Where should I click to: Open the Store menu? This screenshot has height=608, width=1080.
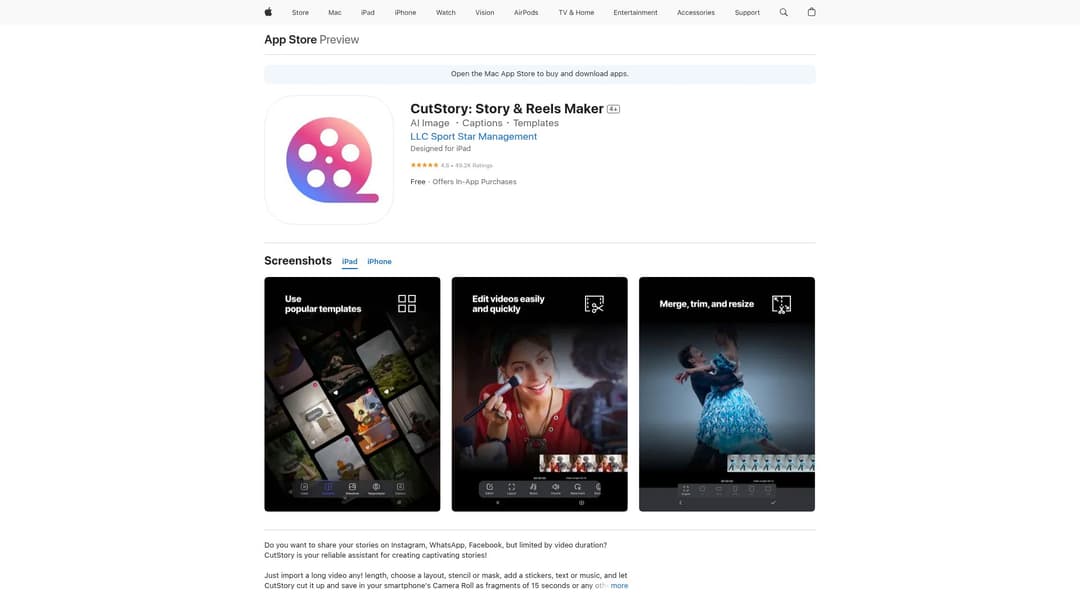(x=300, y=12)
